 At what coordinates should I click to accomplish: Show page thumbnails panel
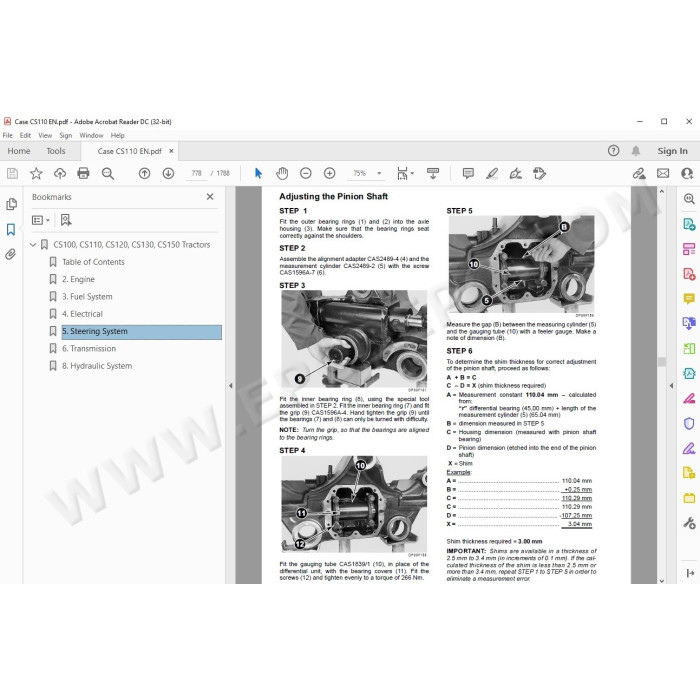pos(11,204)
